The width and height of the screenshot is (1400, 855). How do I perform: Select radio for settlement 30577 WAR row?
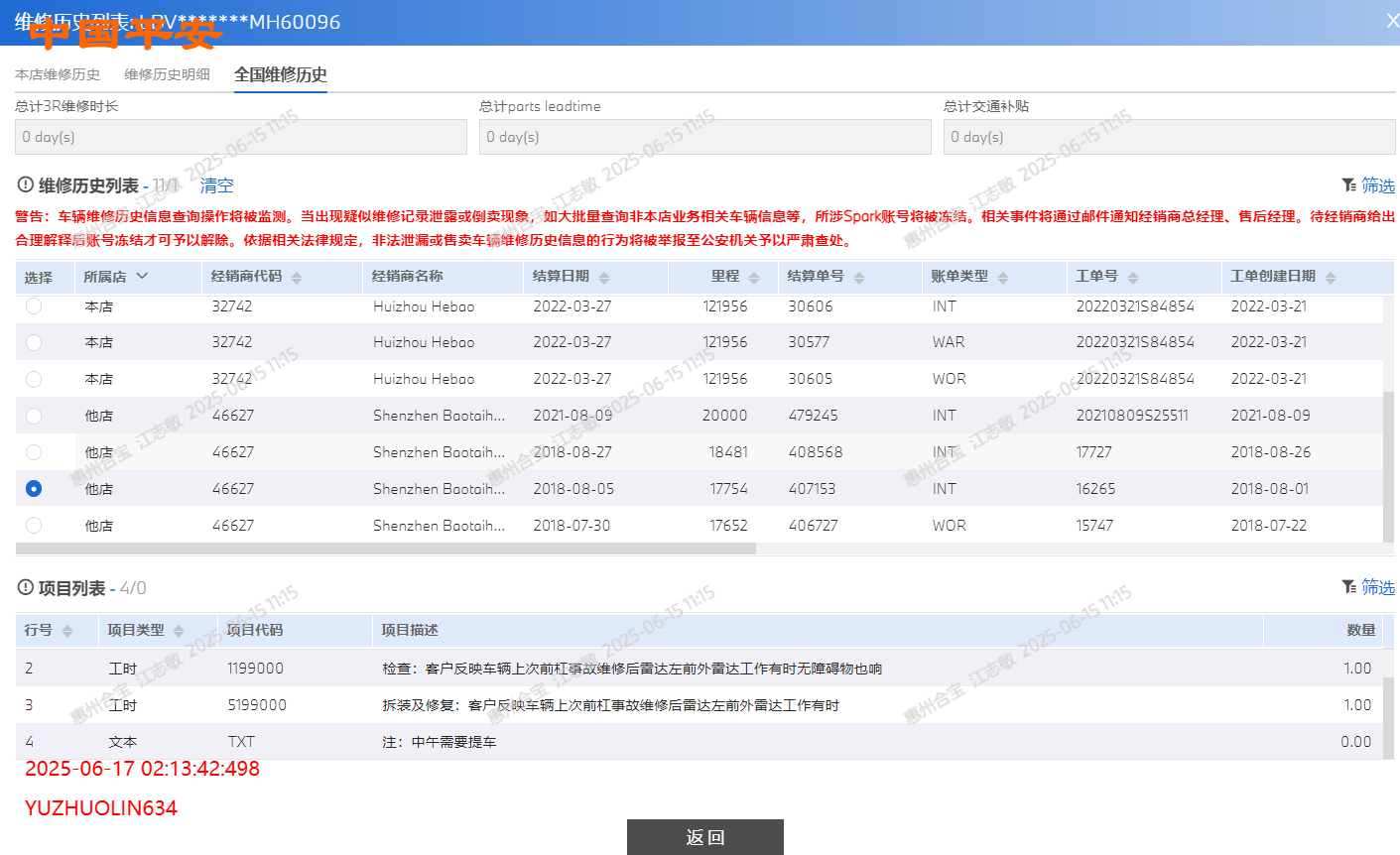tap(34, 342)
